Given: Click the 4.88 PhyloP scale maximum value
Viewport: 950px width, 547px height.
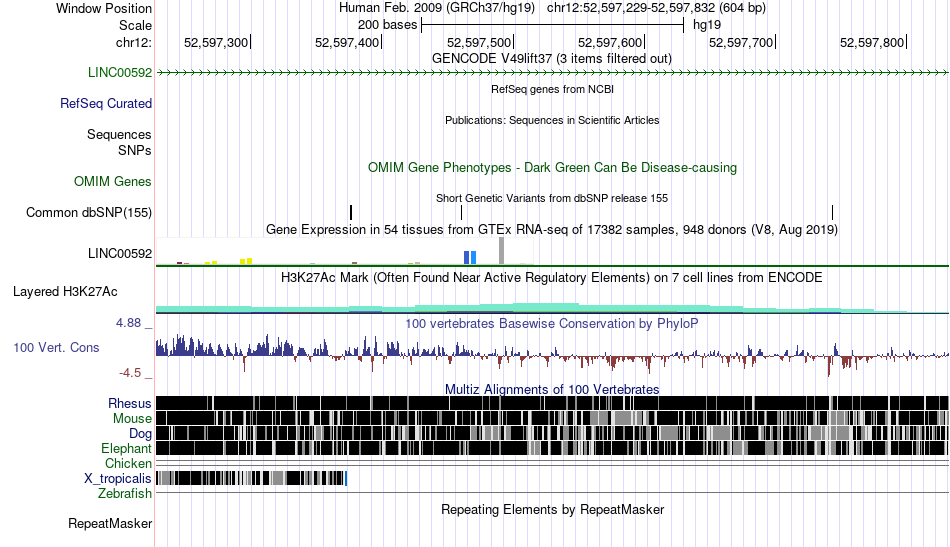Looking at the screenshot, I should coord(128,323).
